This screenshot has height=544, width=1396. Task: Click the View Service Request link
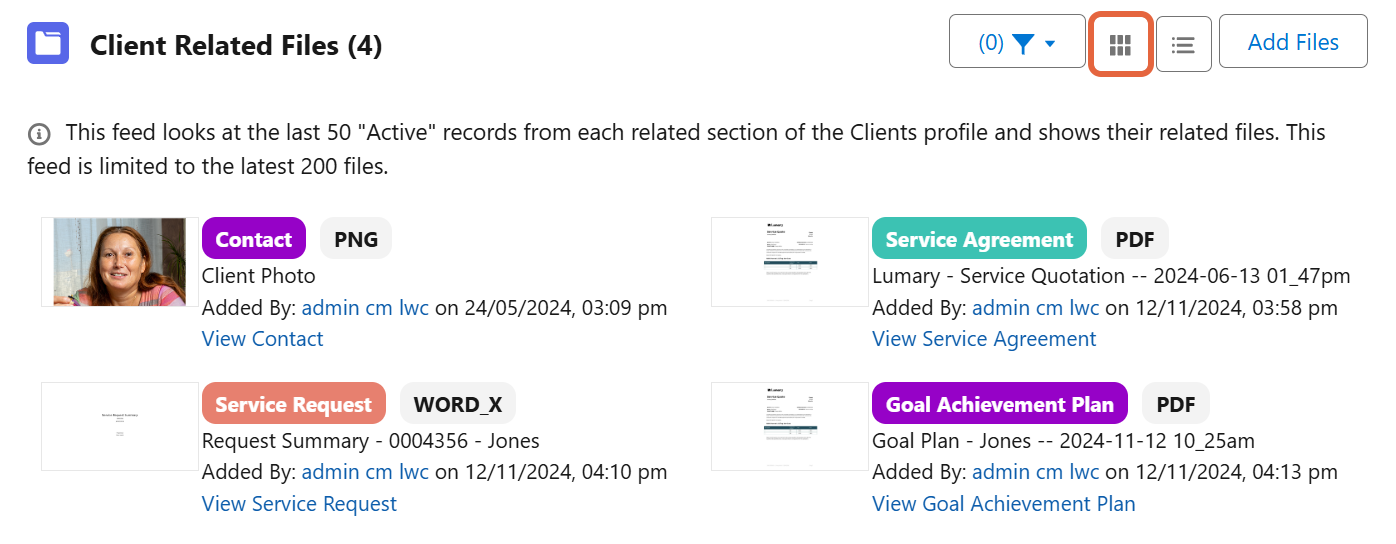[x=299, y=504]
